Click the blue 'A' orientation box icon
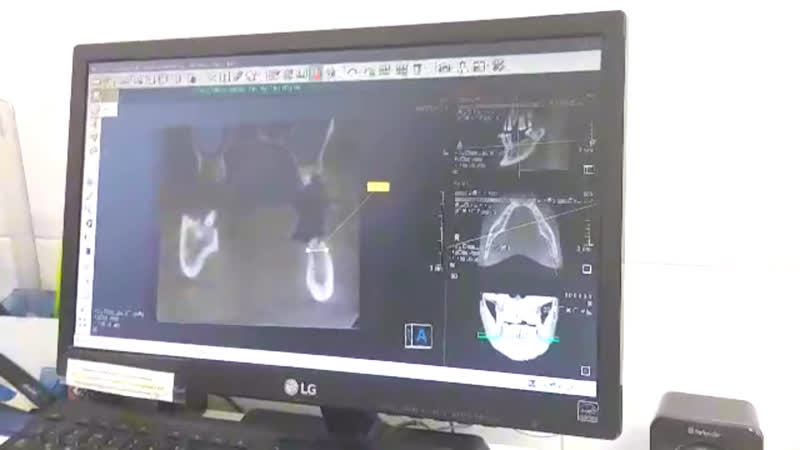Viewport: 800px width, 450px height. click(x=419, y=336)
